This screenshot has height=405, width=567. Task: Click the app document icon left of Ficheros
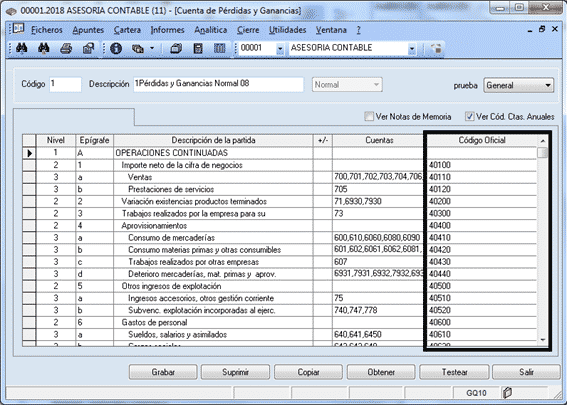coord(18,29)
